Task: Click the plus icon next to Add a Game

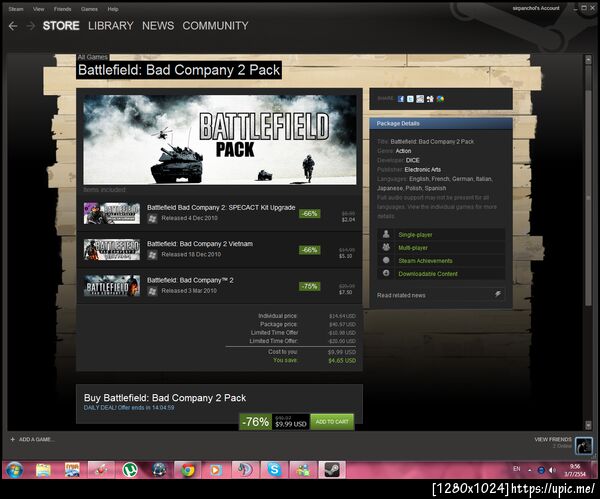Action: point(13,439)
